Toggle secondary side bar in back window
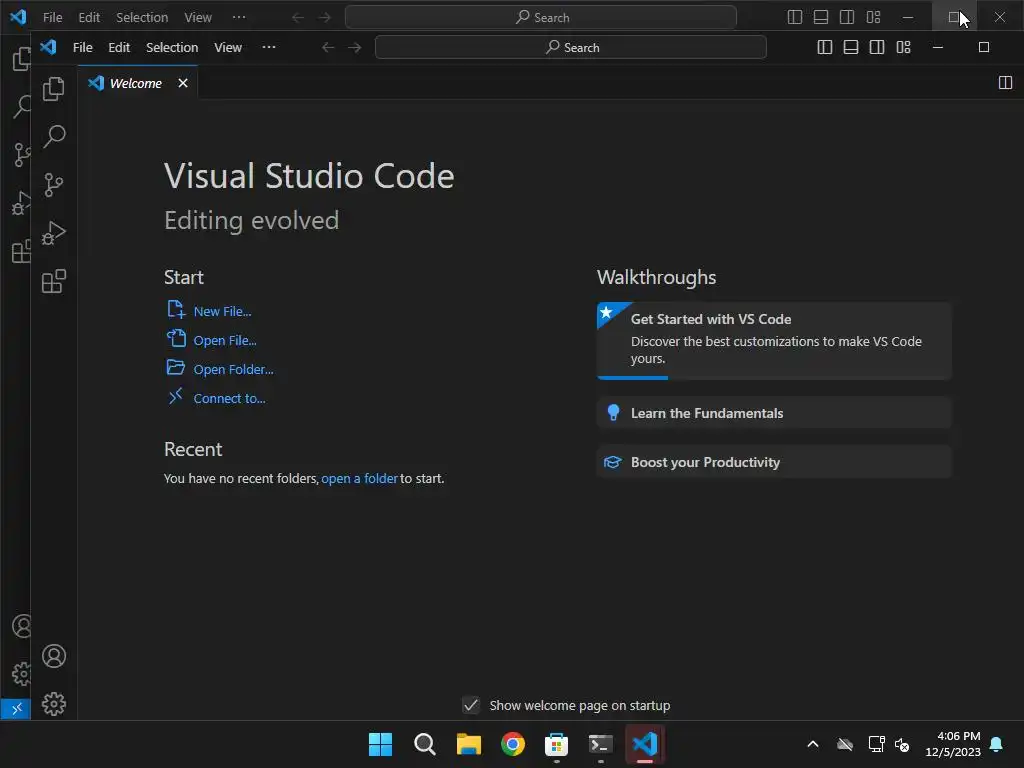 click(x=847, y=17)
